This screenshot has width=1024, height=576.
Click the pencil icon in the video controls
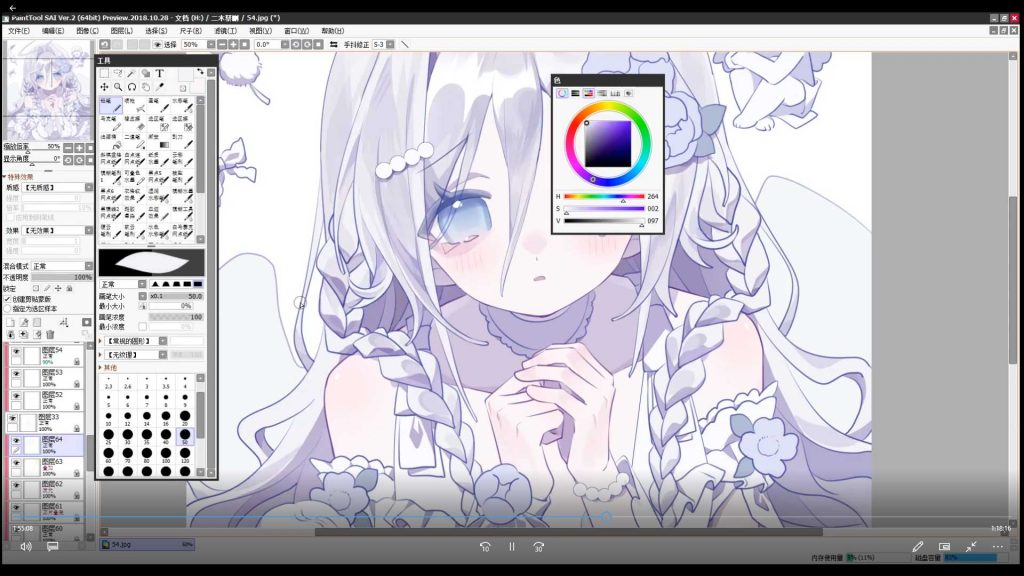(x=917, y=547)
